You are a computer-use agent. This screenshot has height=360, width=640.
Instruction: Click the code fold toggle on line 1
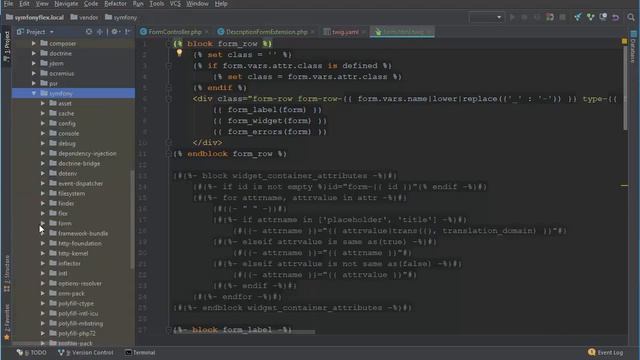pyautogui.click(x=169, y=44)
